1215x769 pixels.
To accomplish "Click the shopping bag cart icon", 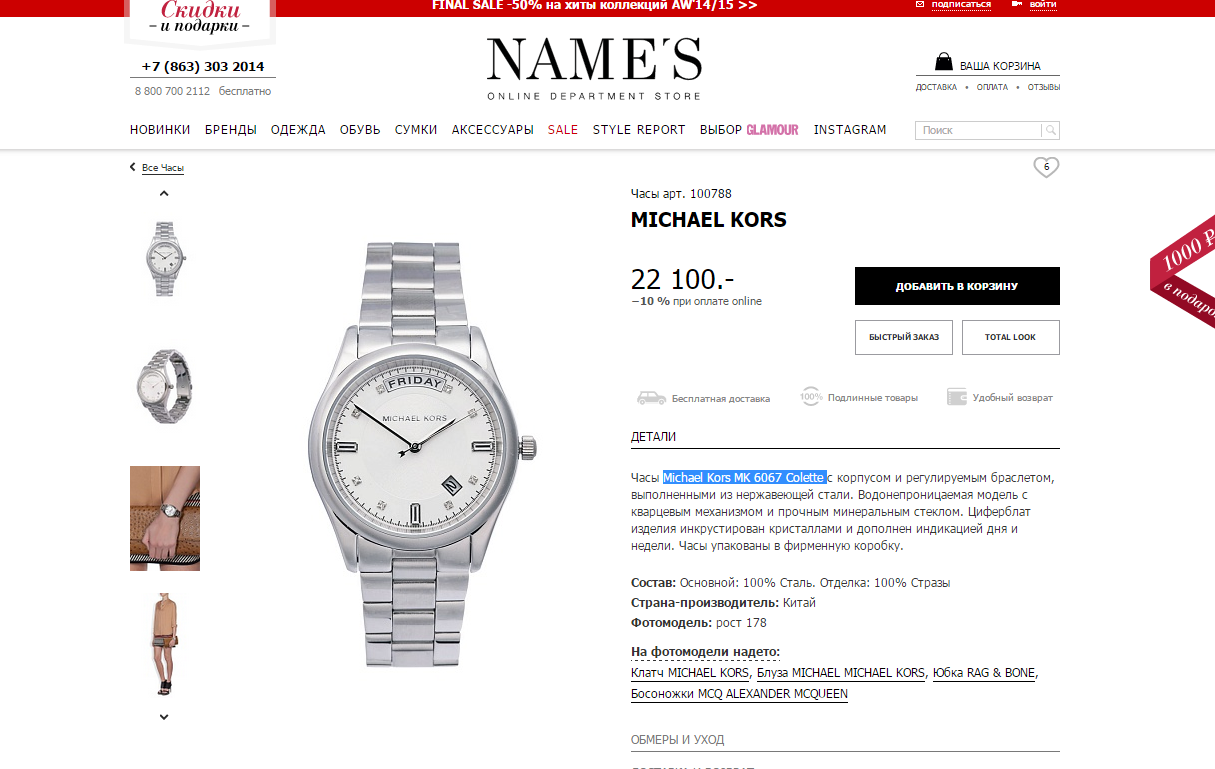I will (x=943, y=62).
